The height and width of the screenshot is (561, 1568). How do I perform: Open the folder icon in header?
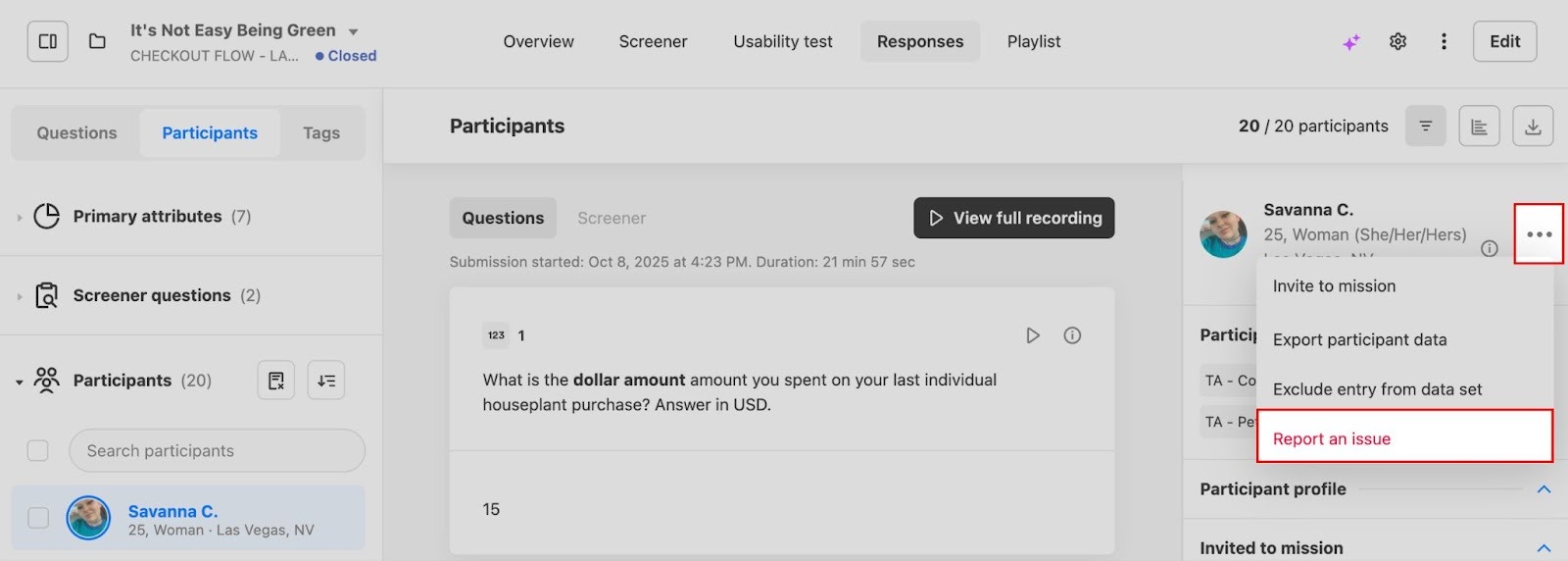(x=97, y=41)
